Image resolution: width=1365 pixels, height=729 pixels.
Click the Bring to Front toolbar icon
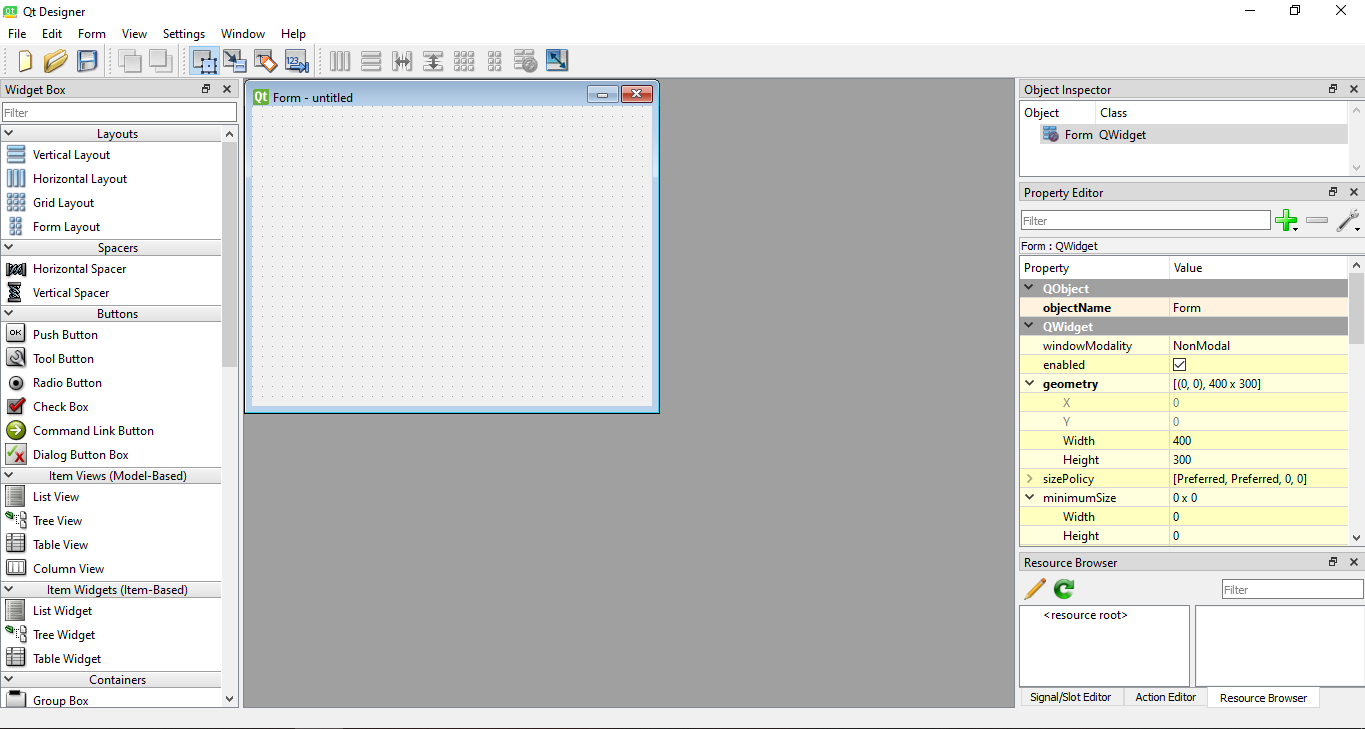click(x=161, y=61)
